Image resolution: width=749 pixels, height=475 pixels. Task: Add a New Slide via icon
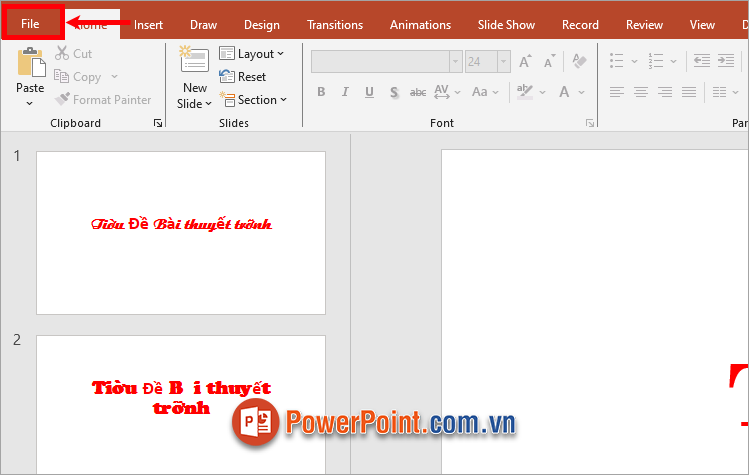click(x=194, y=59)
